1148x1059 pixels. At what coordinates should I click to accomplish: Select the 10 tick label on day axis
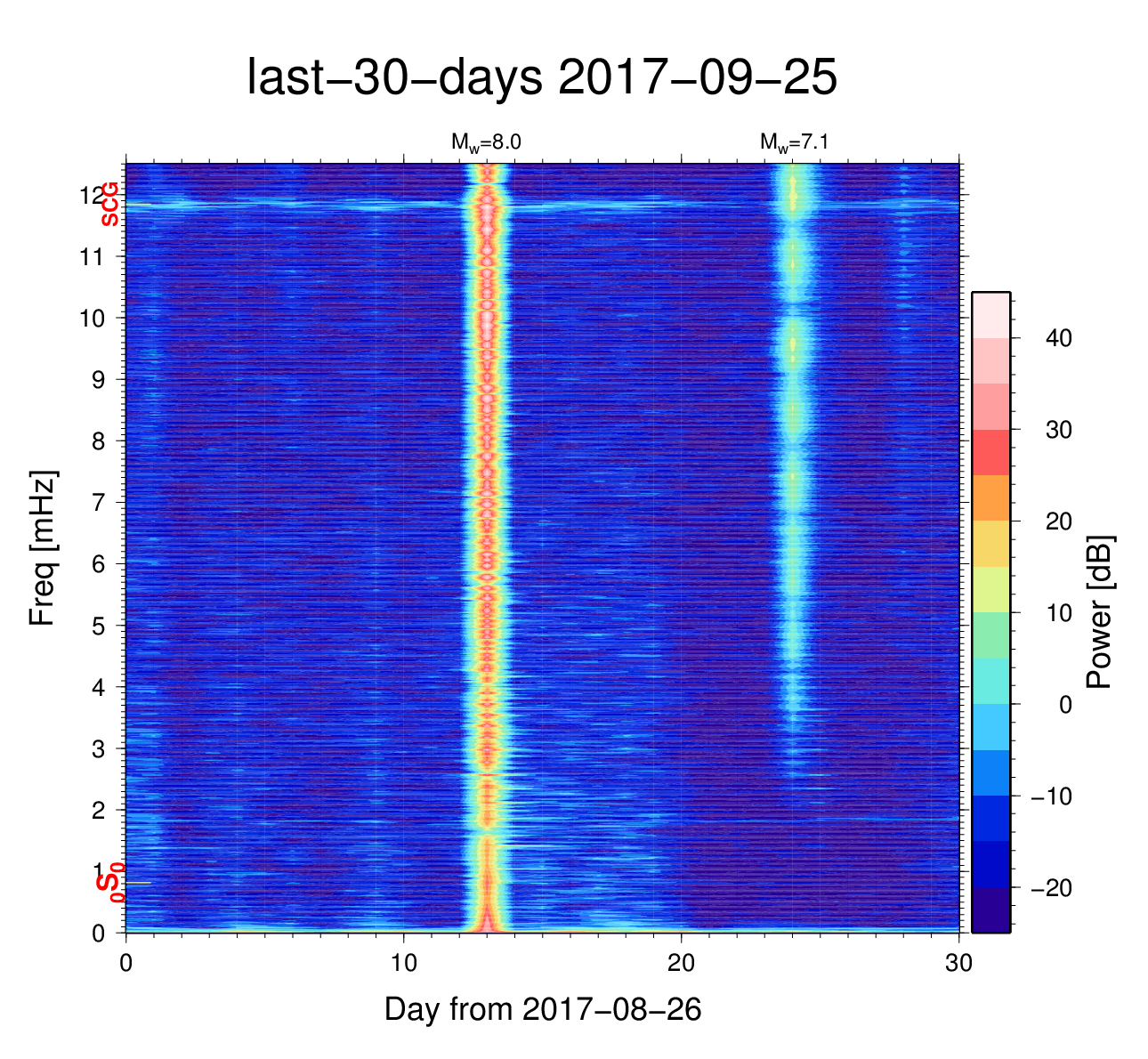pyautogui.click(x=403, y=964)
